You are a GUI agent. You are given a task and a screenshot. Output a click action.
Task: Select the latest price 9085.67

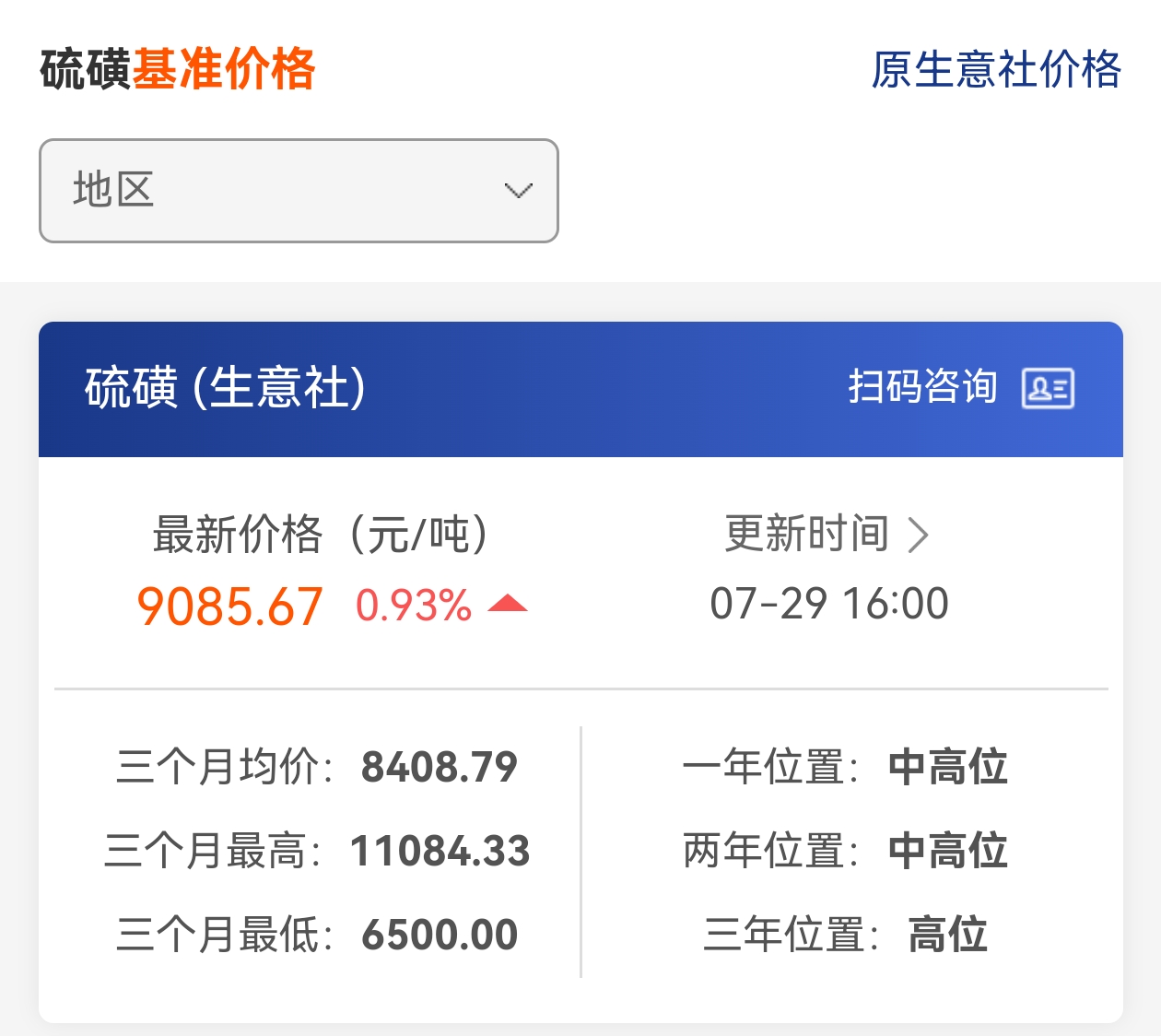[229, 606]
